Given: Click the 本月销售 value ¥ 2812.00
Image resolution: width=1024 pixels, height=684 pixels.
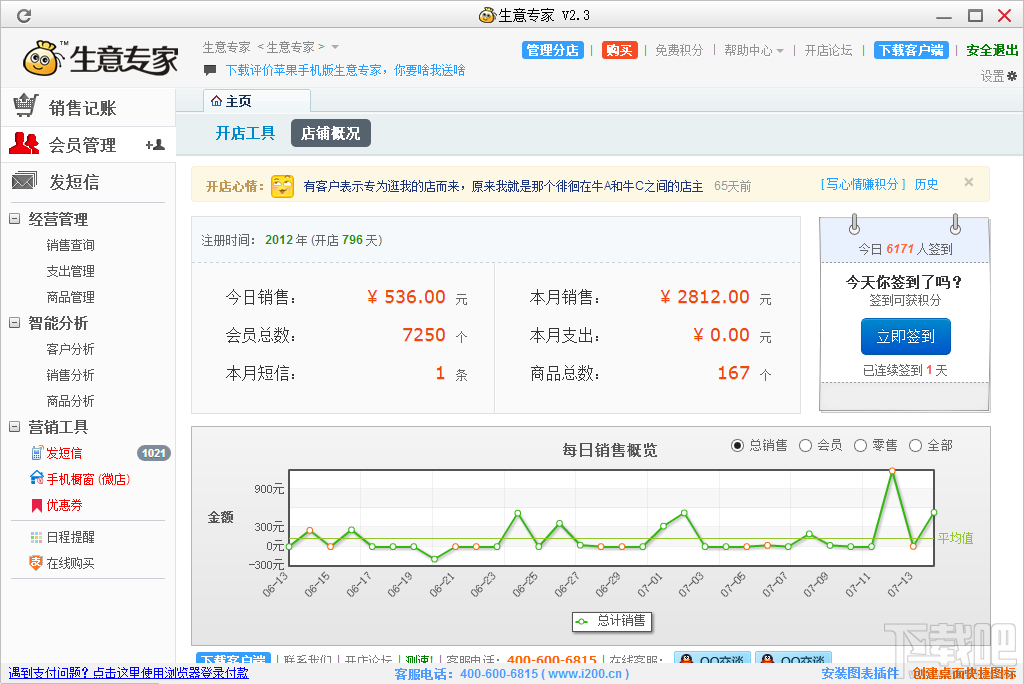Looking at the screenshot, I should click(705, 297).
